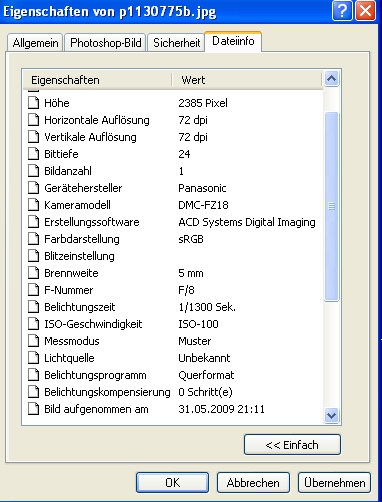The height and width of the screenshot is (502, 382).
Task: Select the Horizontale Auflösung label
Action: 97,120
